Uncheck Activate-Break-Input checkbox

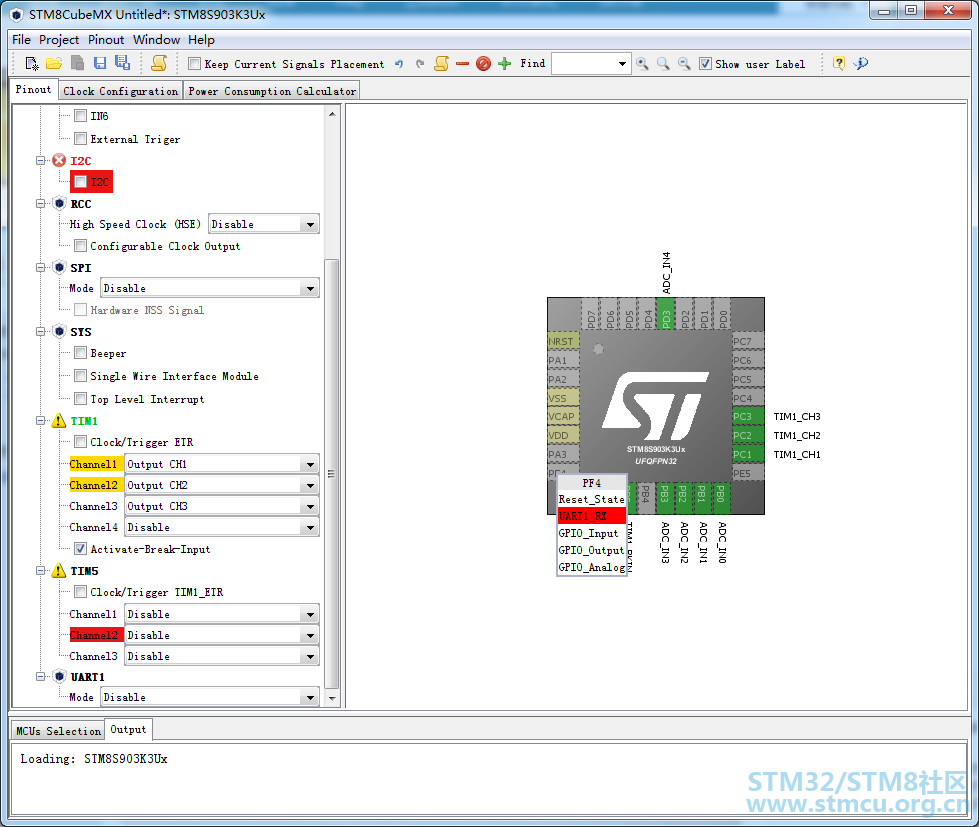81,549
